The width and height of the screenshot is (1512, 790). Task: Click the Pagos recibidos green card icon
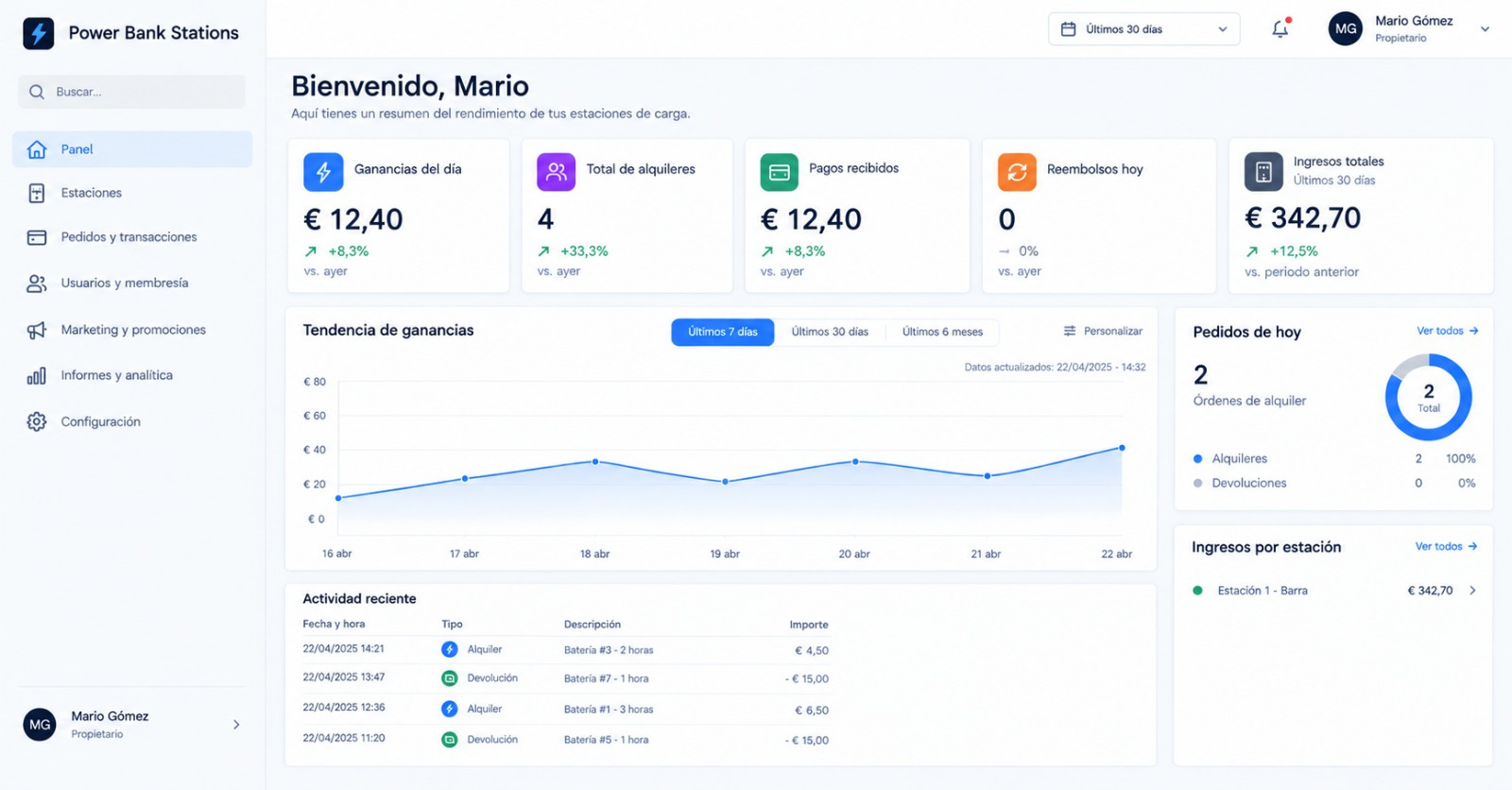coord(780,172)
